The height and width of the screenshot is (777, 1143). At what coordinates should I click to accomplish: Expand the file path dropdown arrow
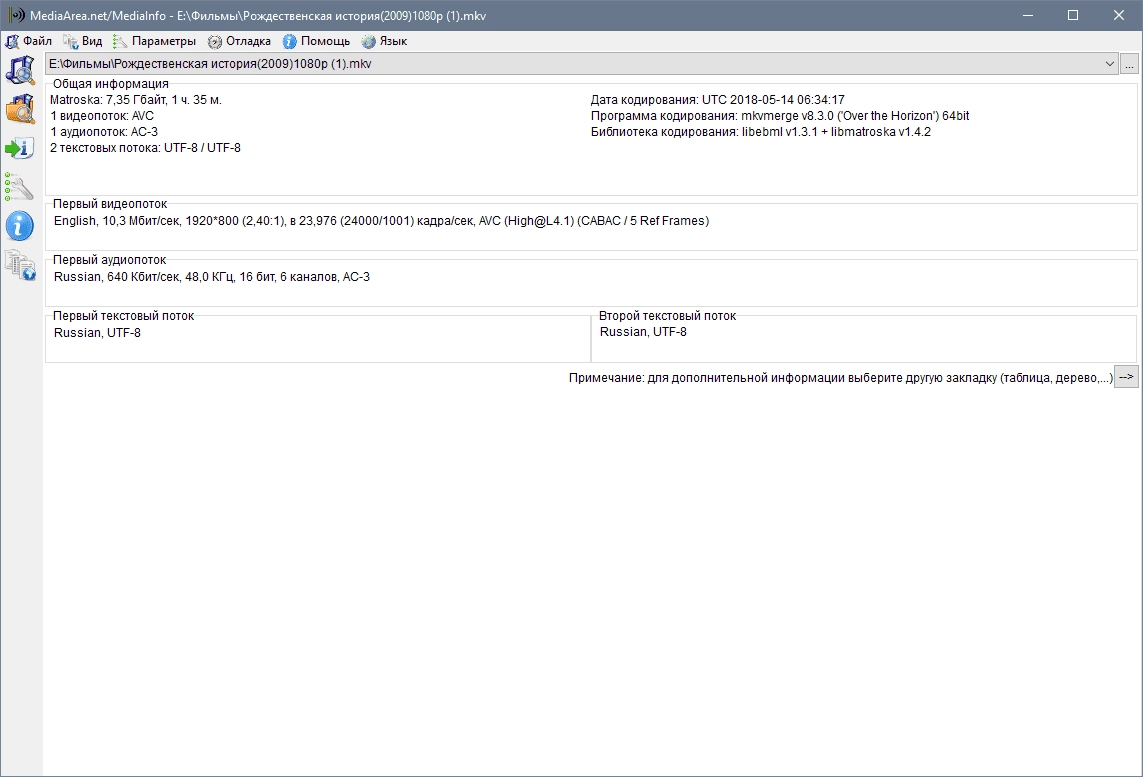[1109, 64]
